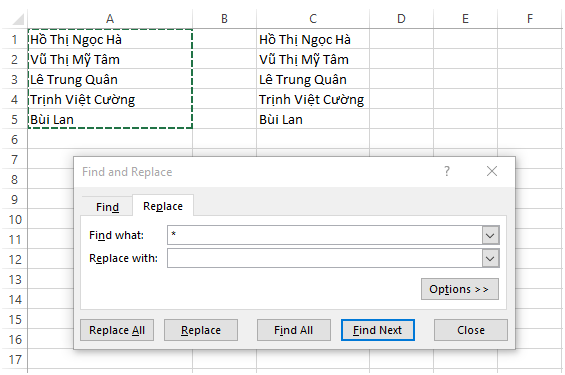Click cell C3 'Lê Trung Quân'

tap(313, 79)
